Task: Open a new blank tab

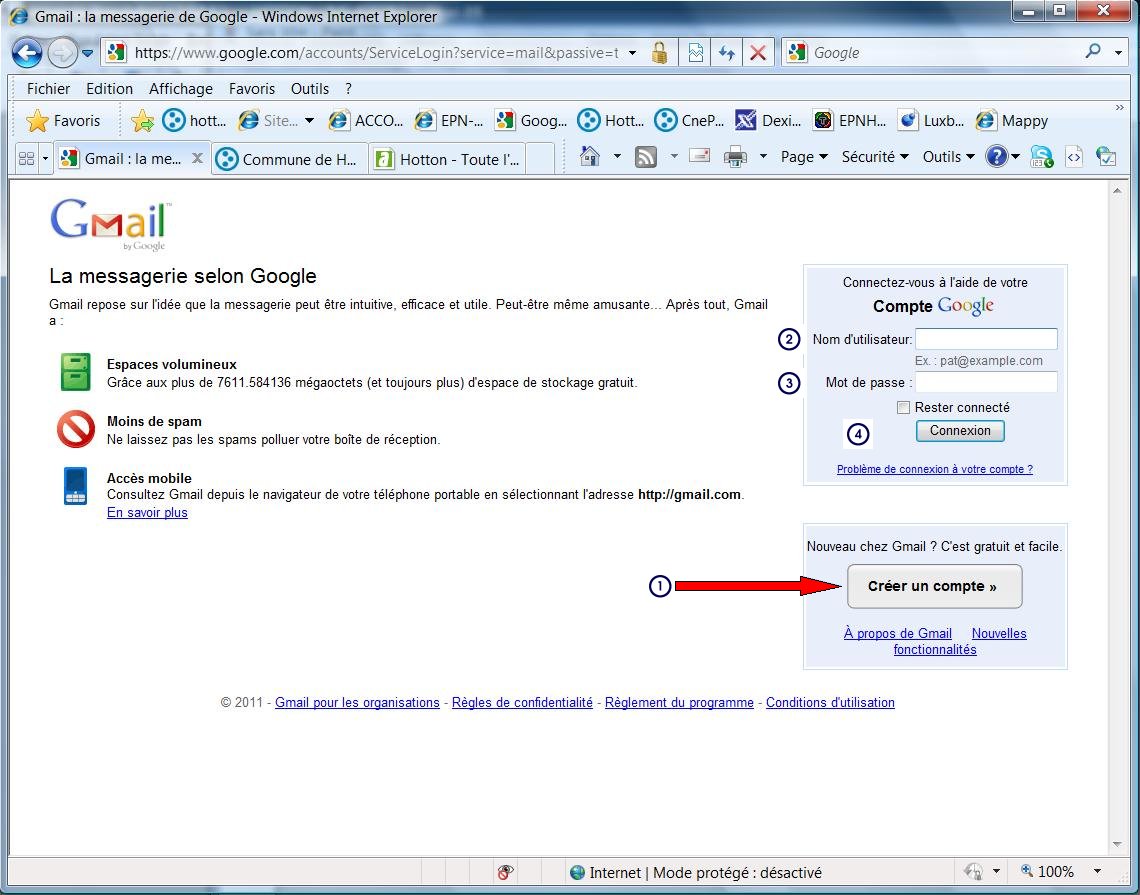Action: click(x=539, y=159)
